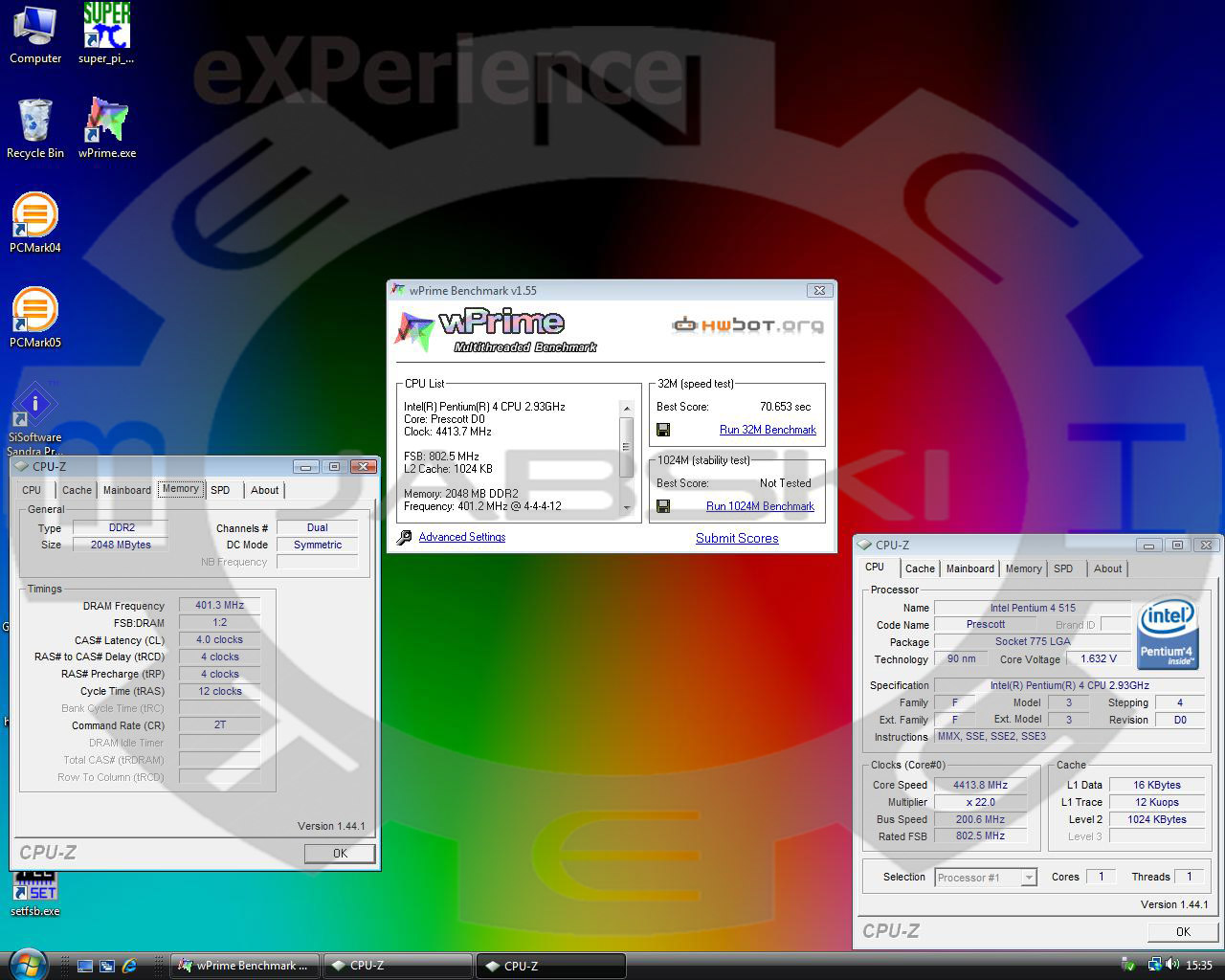Click the taskbar clock showing 15:35
Viewport: 1225px width, 980px height.
[x=1198, y=966]
